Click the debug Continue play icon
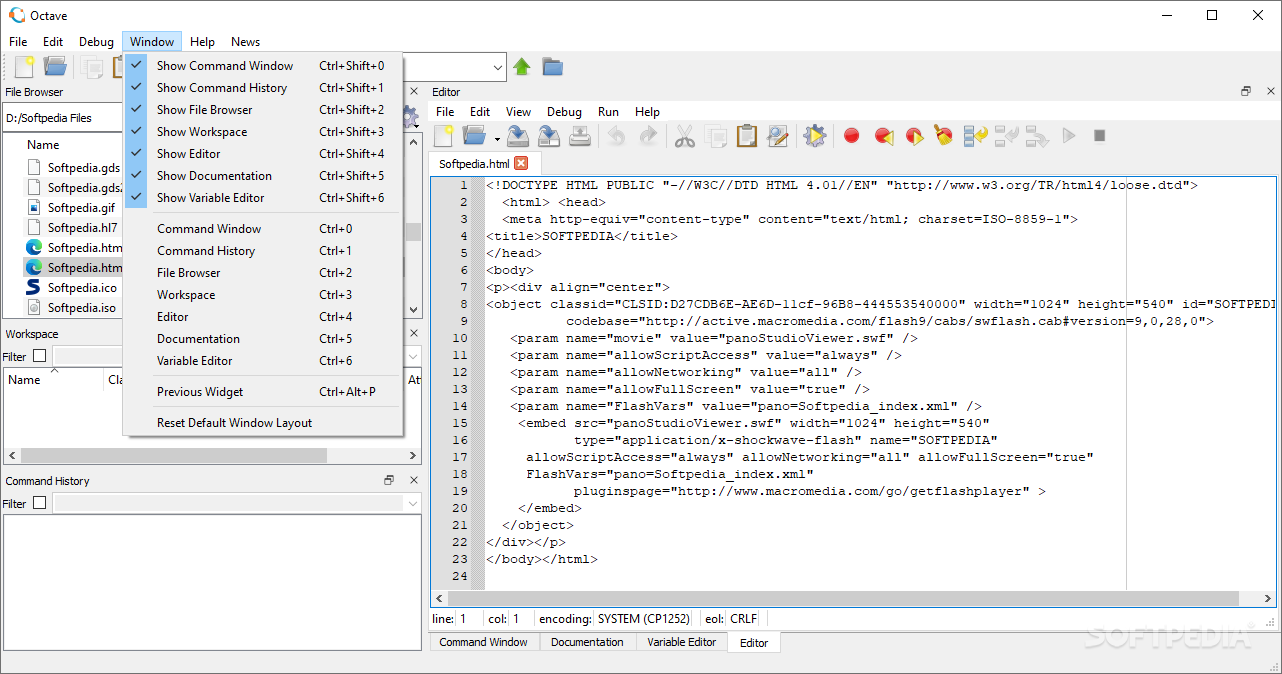Image resolution: width=1282 pixels, height=674 pixels. pos(1069,136)
